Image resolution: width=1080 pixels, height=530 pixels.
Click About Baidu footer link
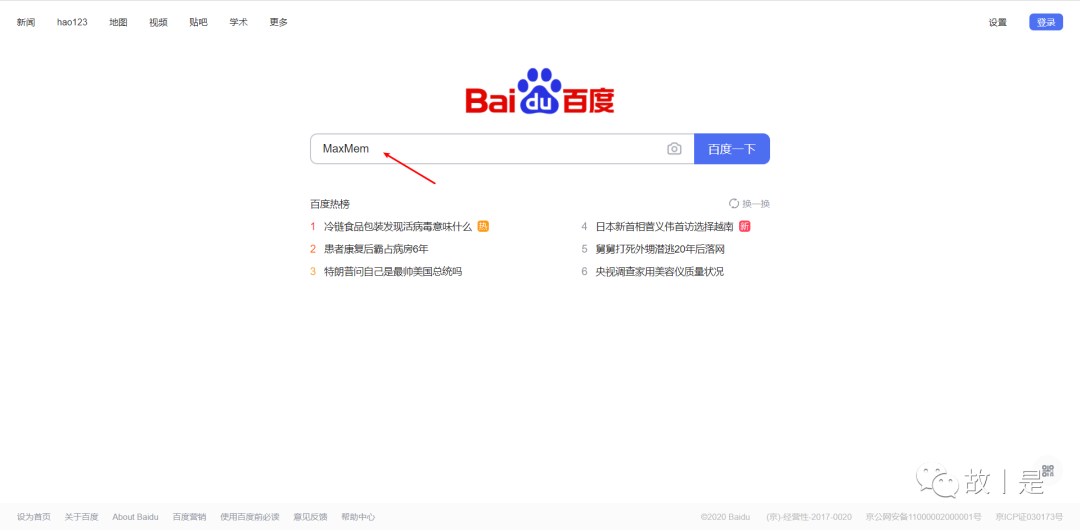point(135,517)
